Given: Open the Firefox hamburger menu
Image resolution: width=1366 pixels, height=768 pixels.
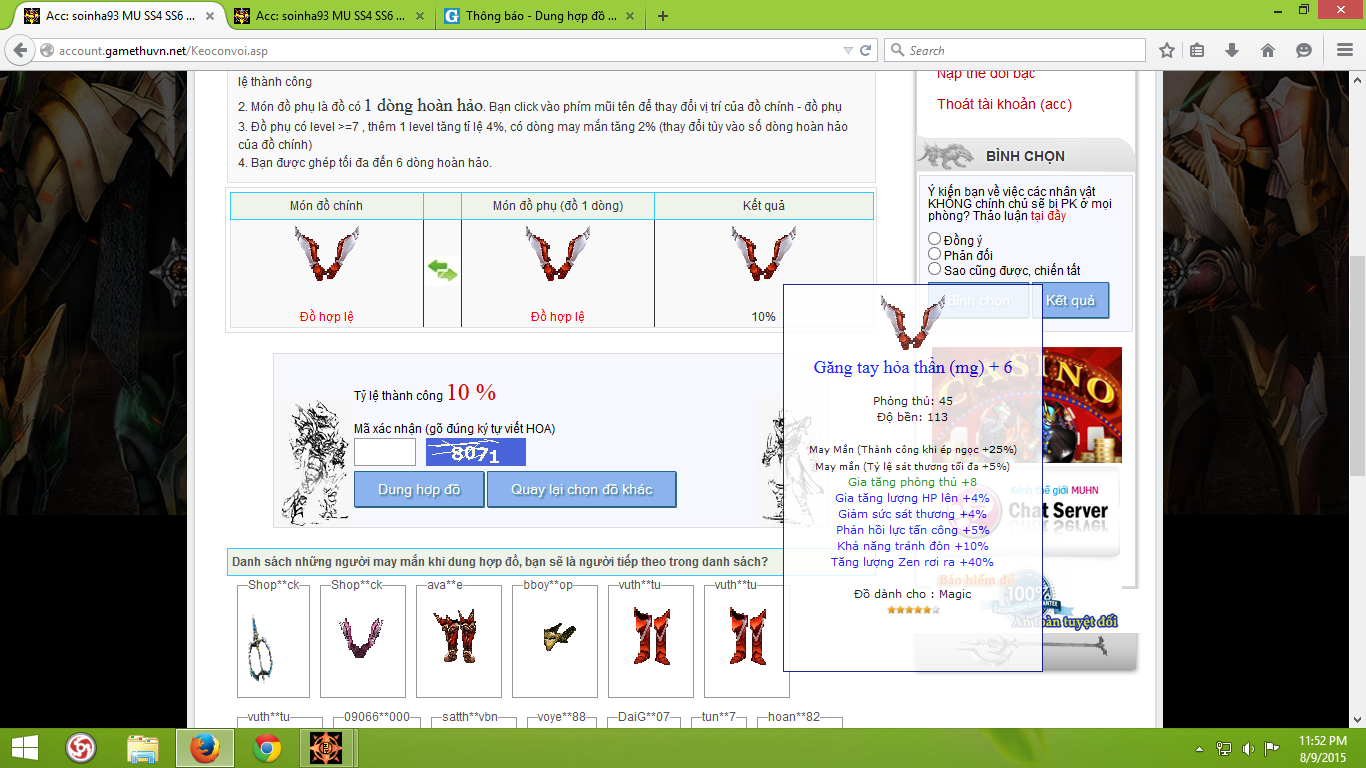Looking at the screenshot, I should pos(1344,50).
